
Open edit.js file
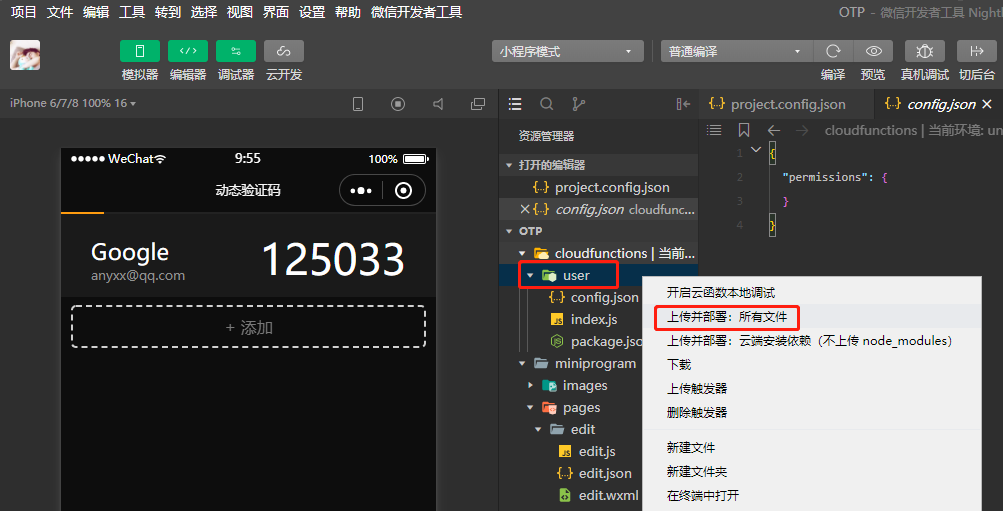[595, 452]
